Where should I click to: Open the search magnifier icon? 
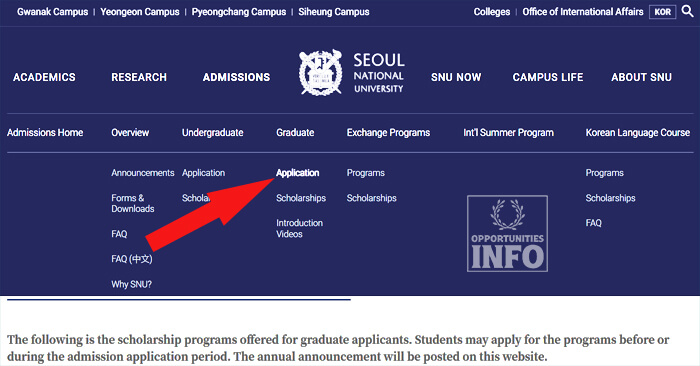[x=688, y=11]
